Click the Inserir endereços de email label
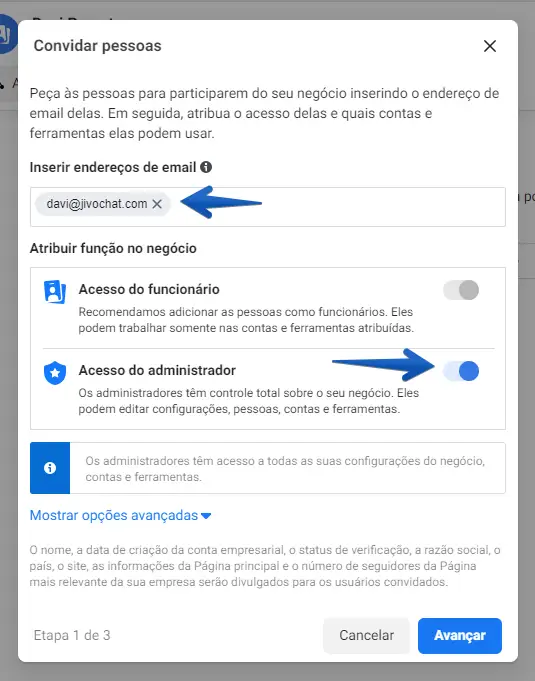Viewport: 535px width, 681px height. (113, 167)
